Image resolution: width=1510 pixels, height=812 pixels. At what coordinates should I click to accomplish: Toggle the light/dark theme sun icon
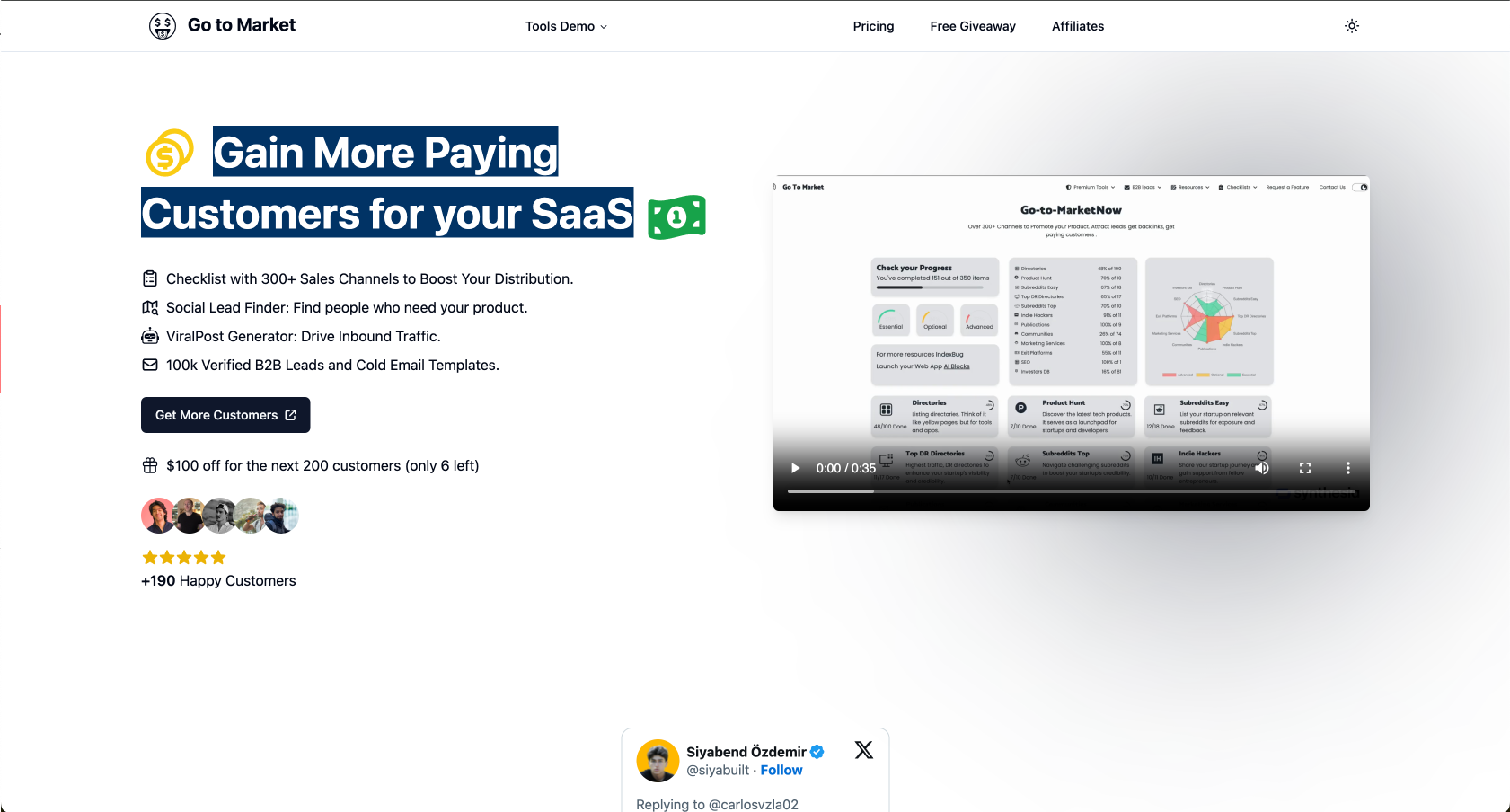point(1351,26)
